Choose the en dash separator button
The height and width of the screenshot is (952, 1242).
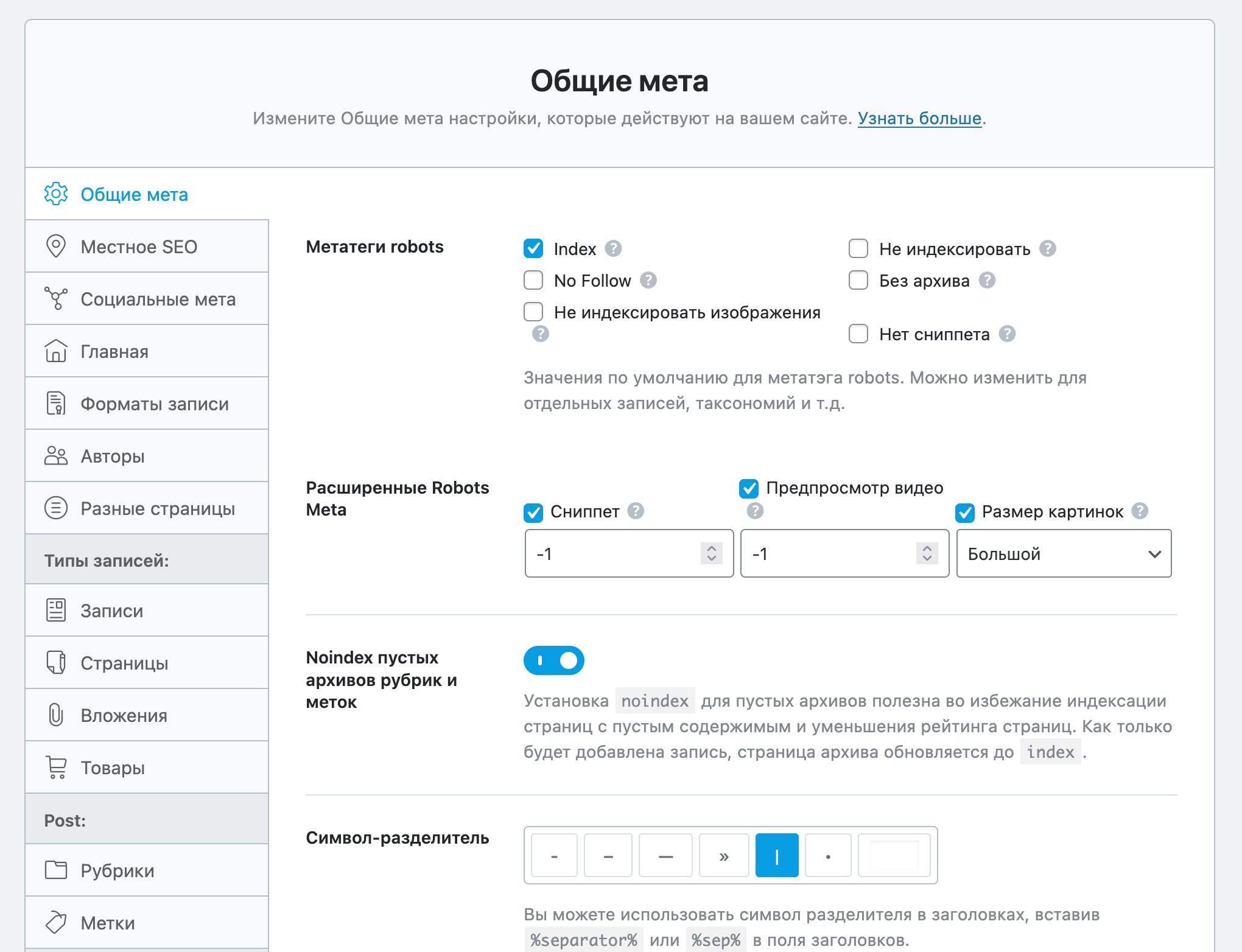point(608,855)
